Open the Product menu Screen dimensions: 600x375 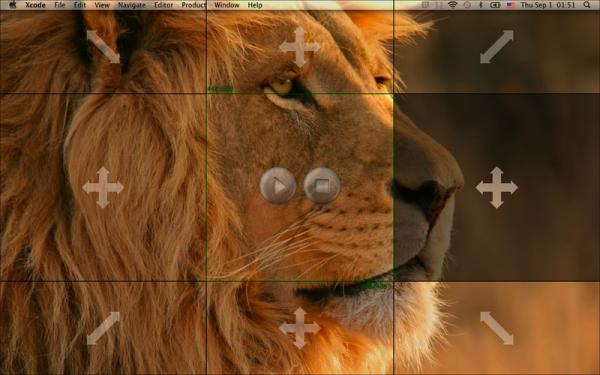(194, 5)
